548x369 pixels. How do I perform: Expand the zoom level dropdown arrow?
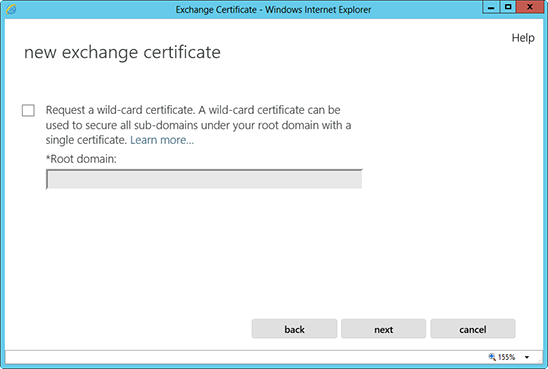tap(527, 357)
